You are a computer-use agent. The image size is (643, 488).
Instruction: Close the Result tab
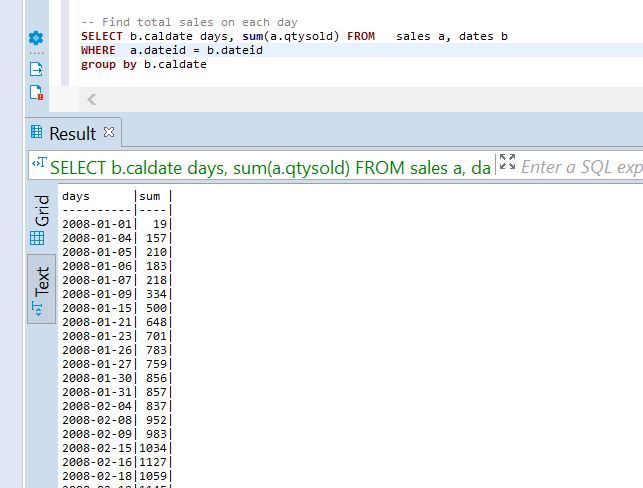point(110,132)
